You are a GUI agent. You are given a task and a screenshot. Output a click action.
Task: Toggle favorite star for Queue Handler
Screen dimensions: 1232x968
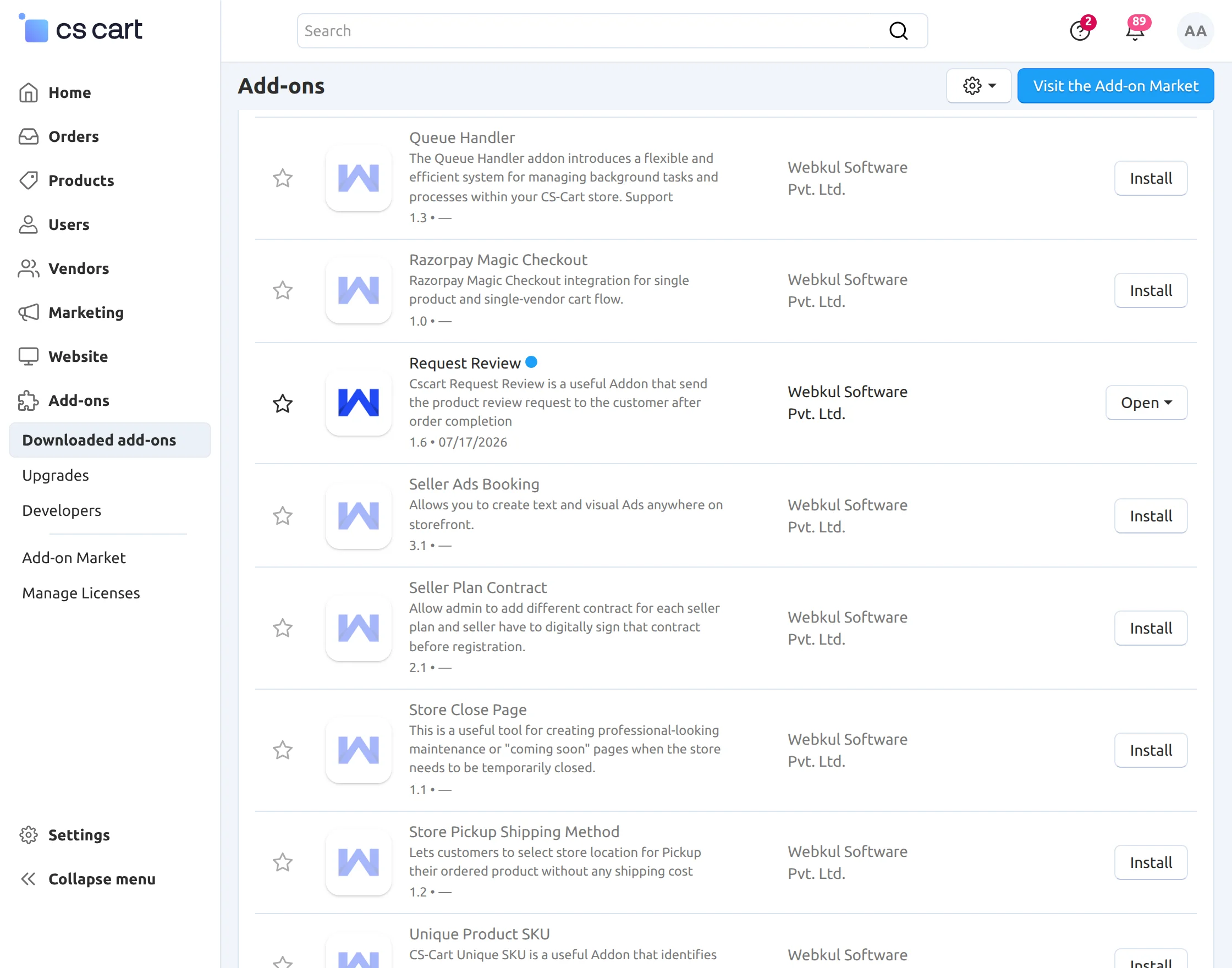click(282, 178)
